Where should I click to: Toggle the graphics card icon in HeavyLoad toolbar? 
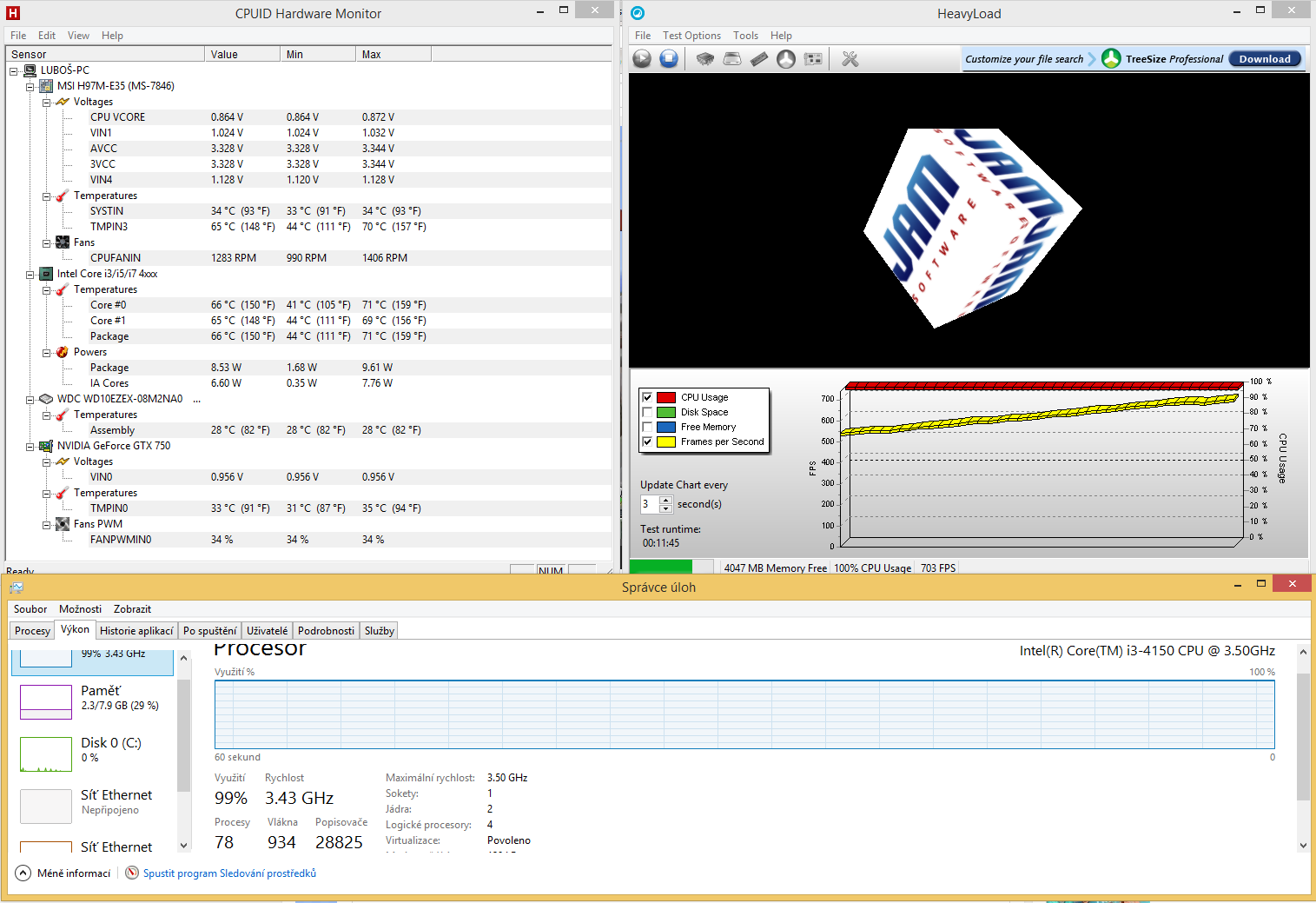point(813,58)
